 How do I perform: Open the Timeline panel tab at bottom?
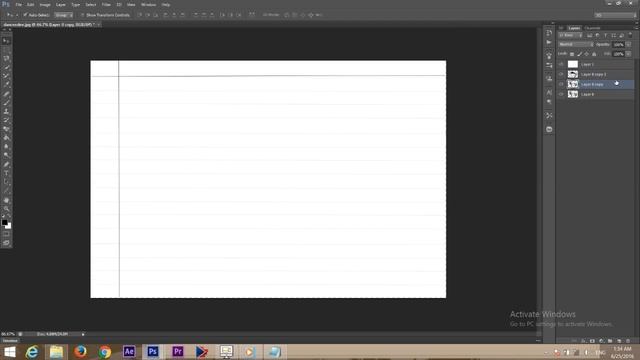(x=10, y=340)
